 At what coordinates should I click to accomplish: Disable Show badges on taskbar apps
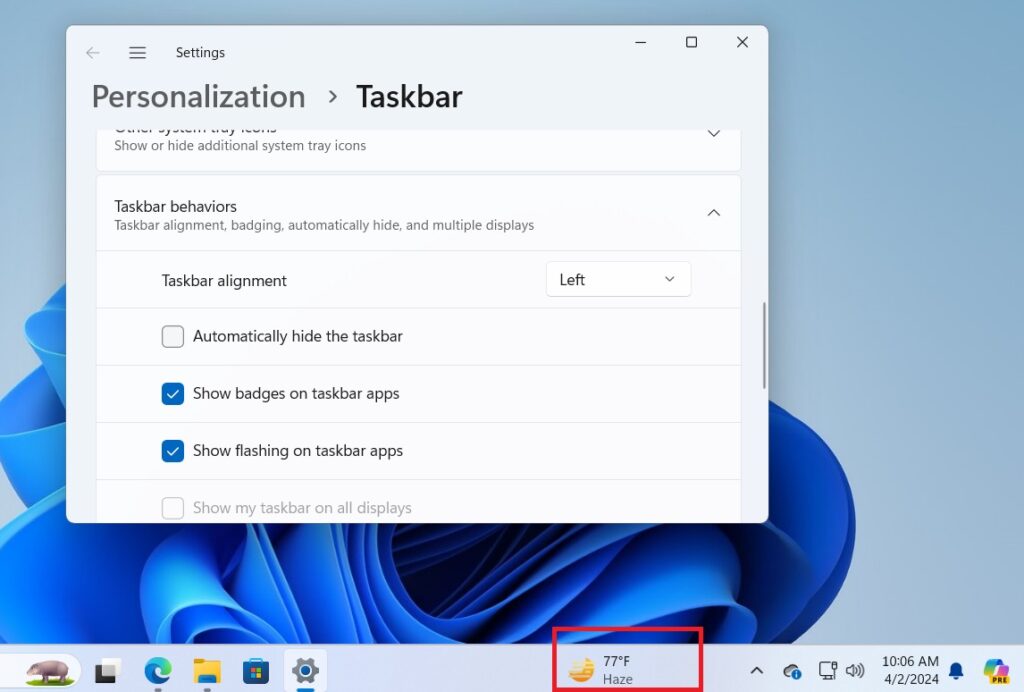pos(172,393)
